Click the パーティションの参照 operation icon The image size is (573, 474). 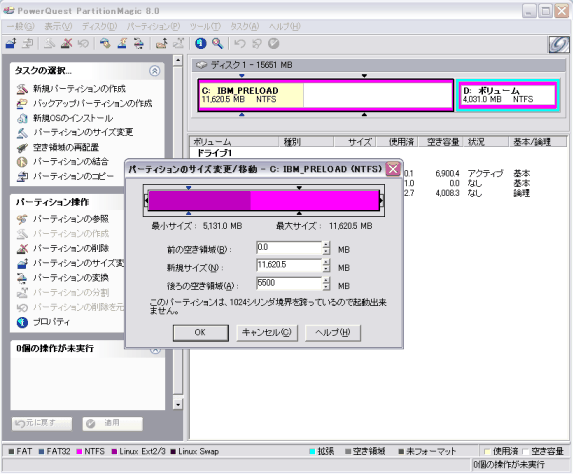[x=22, y=219]
